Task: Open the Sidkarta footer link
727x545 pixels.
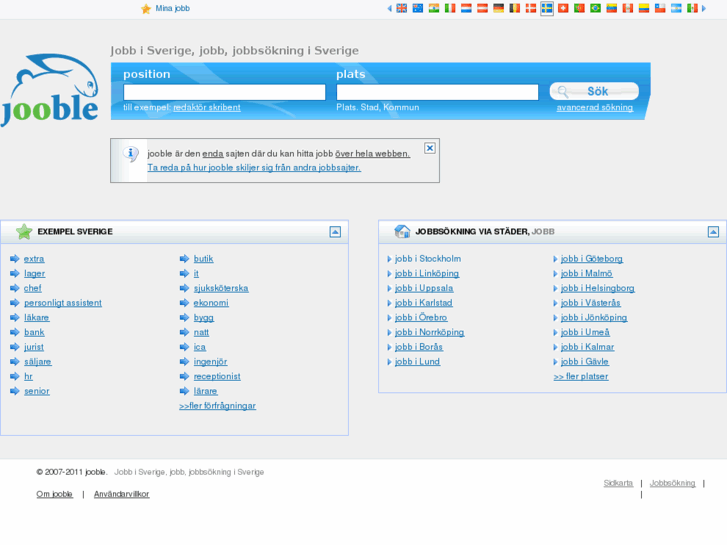Action: click(619, 483)
